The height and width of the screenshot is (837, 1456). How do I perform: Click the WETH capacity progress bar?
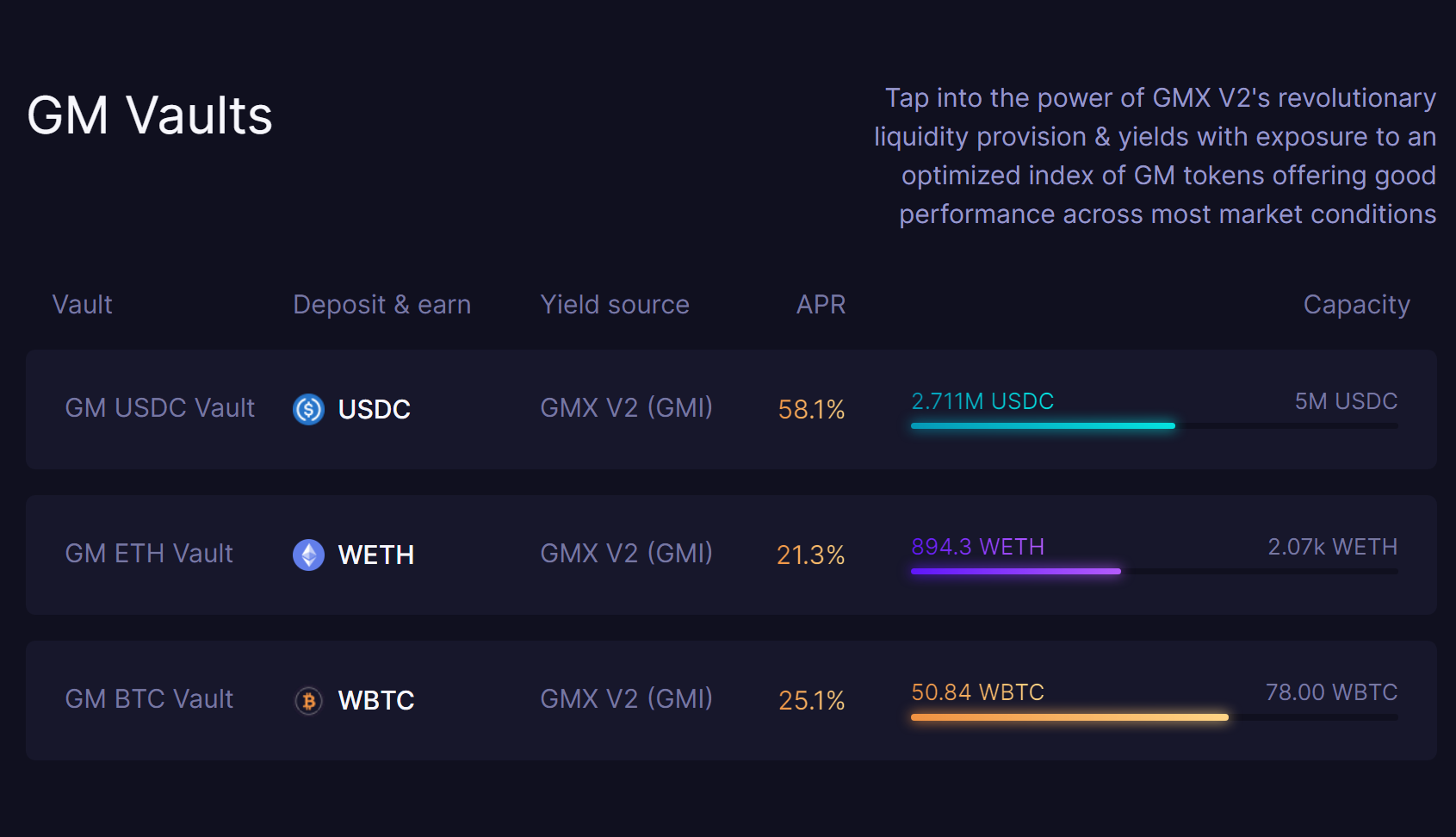(1154, 571)
